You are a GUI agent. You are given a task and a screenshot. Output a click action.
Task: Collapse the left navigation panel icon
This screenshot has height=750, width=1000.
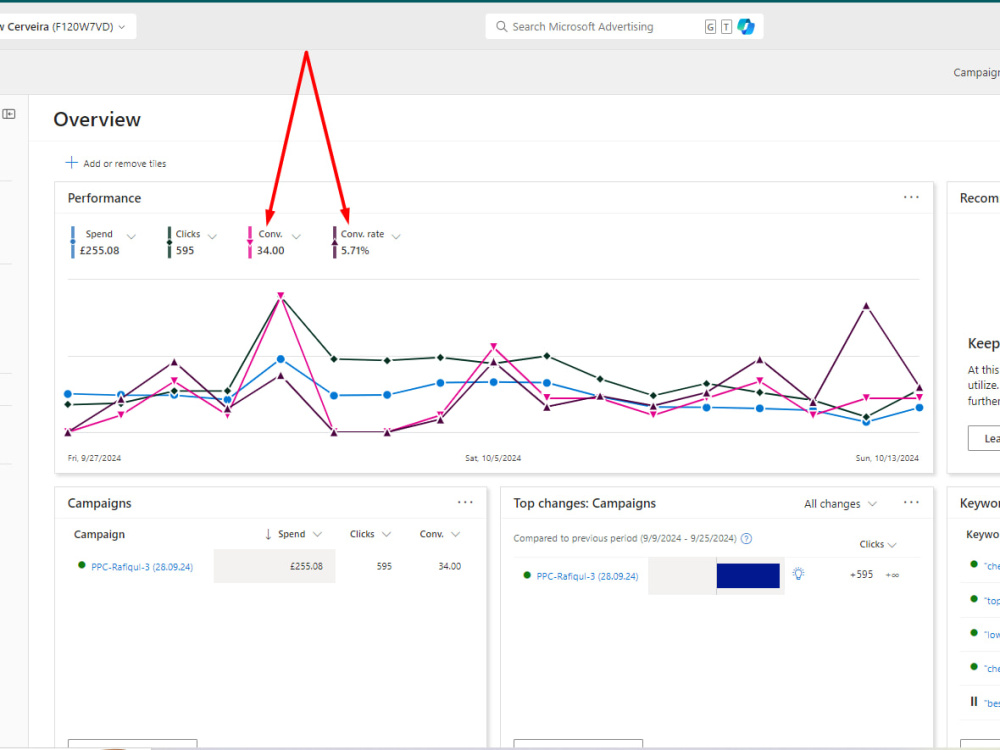[x=9, y=114]
